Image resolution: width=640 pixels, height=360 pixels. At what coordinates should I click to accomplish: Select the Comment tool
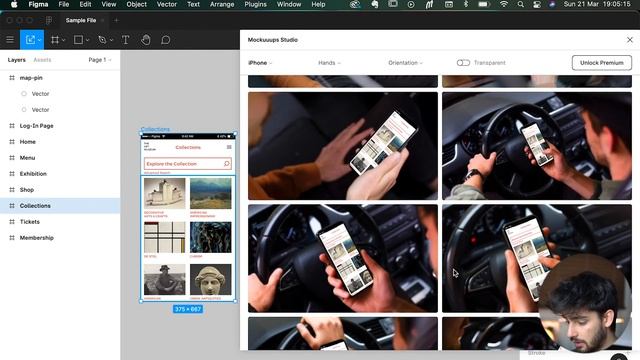165,40
